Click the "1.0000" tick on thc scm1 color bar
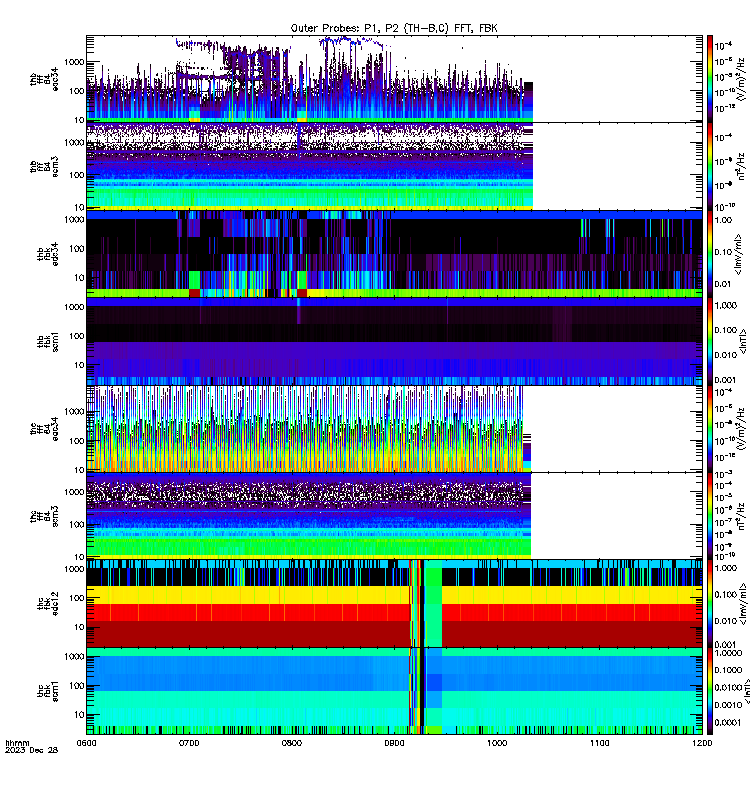Screen dimensions: 750x800 tap(728, 653)
